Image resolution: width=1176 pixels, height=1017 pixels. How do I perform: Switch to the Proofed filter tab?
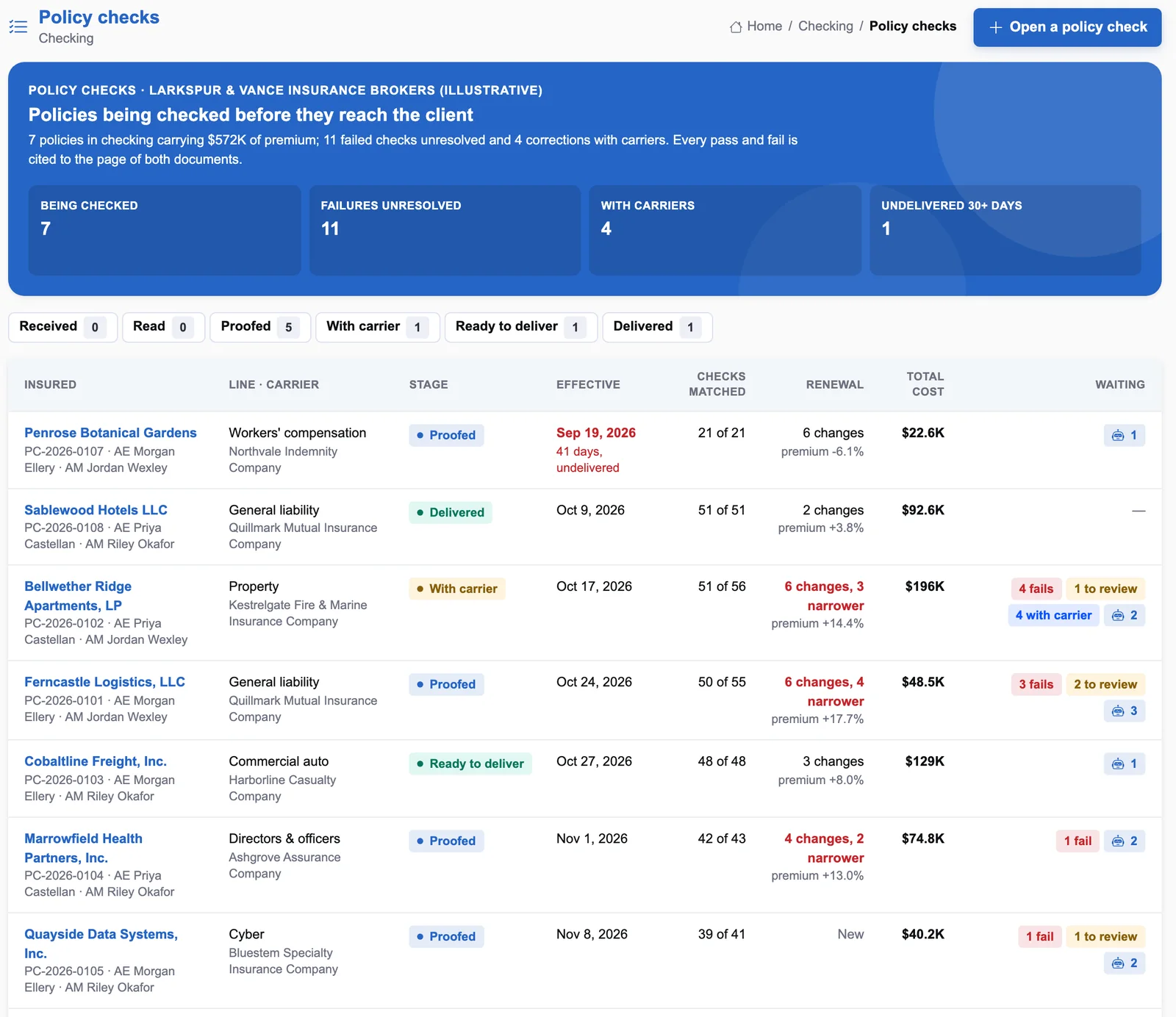coord(260,327)
